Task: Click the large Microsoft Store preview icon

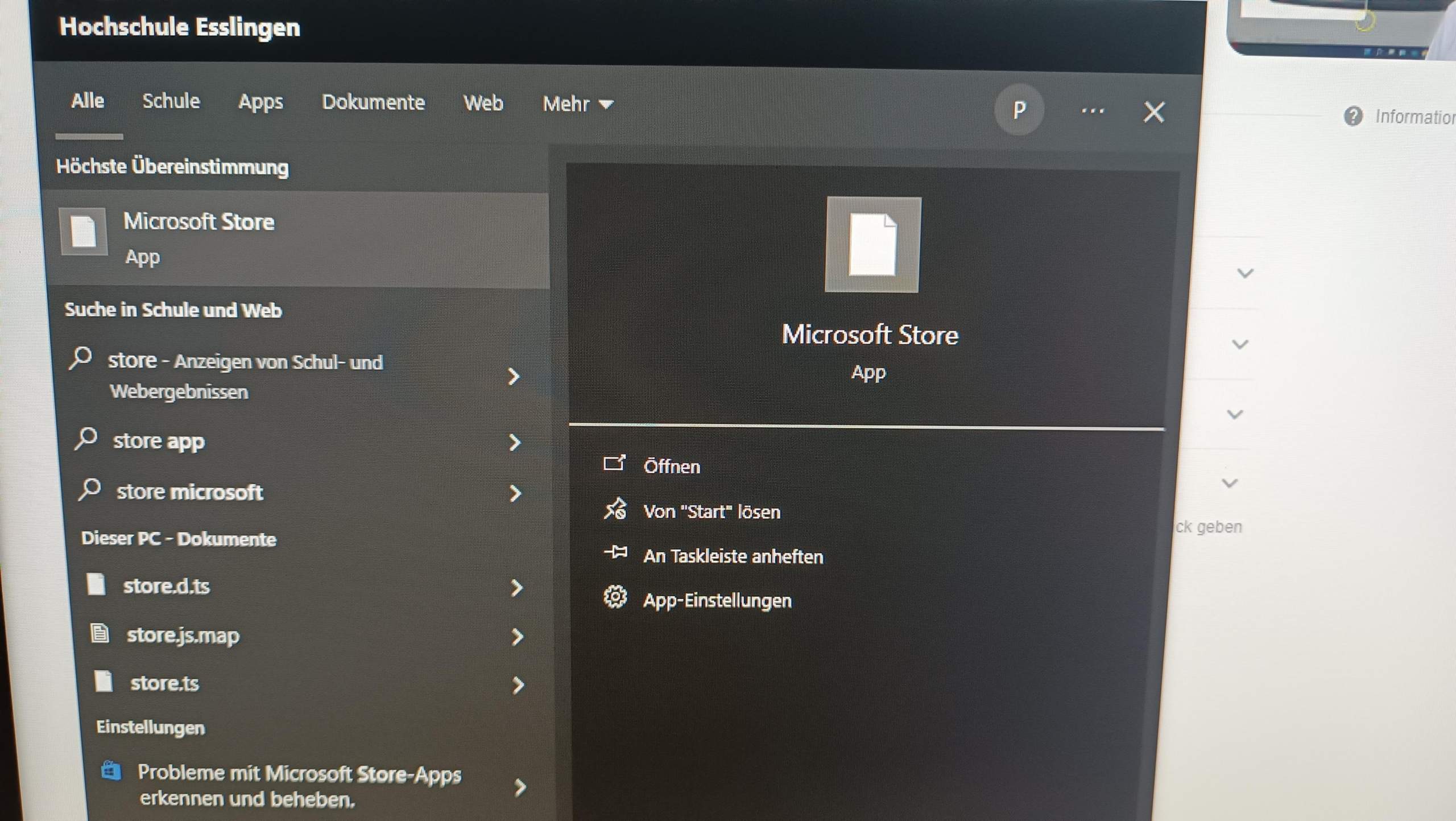Action: coord(873,245)
